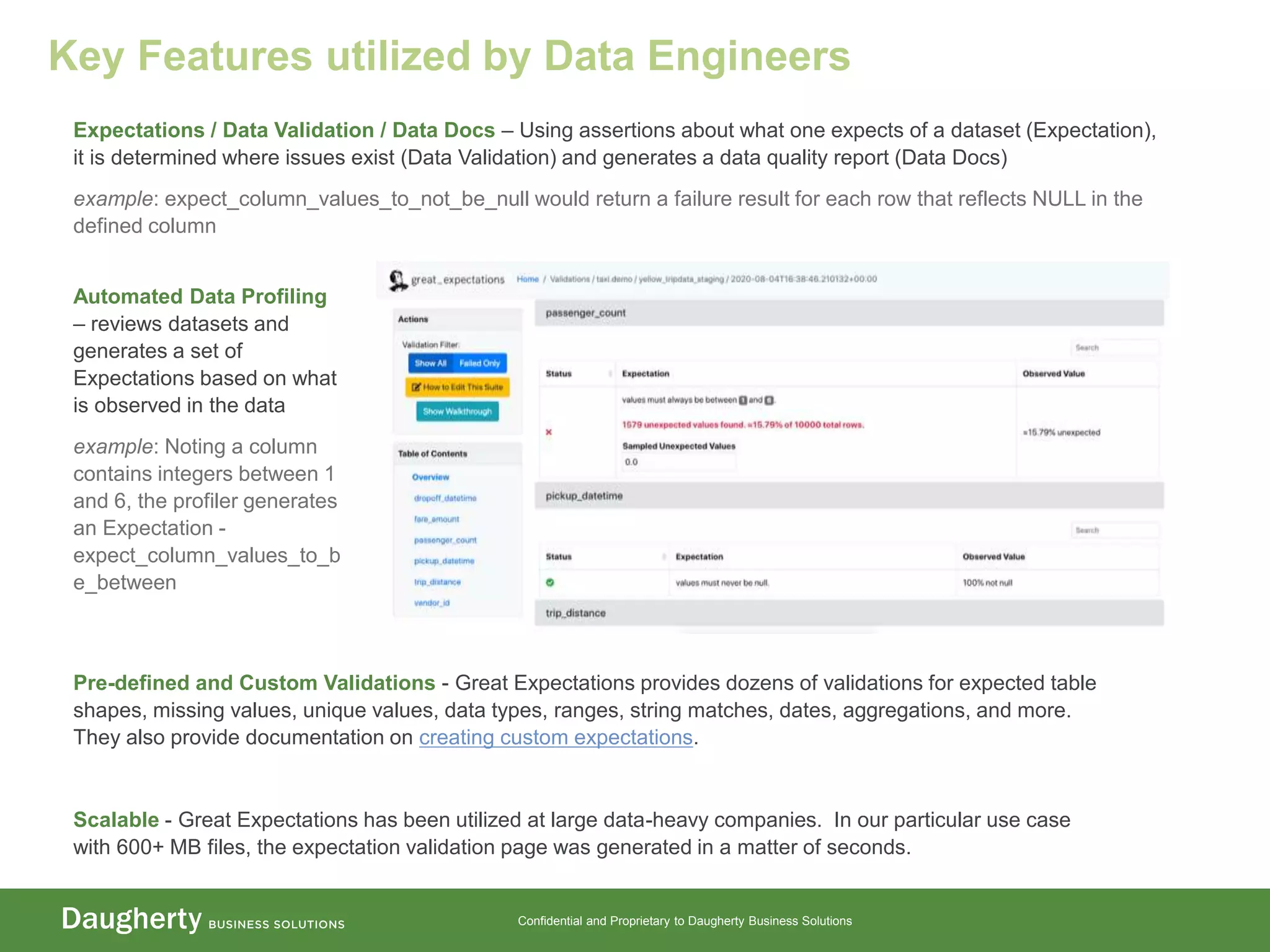Jump to vendor_id in Table of Contents
Image resolution: width=1270 pixels, height=952 pixels.
(432, 603)
